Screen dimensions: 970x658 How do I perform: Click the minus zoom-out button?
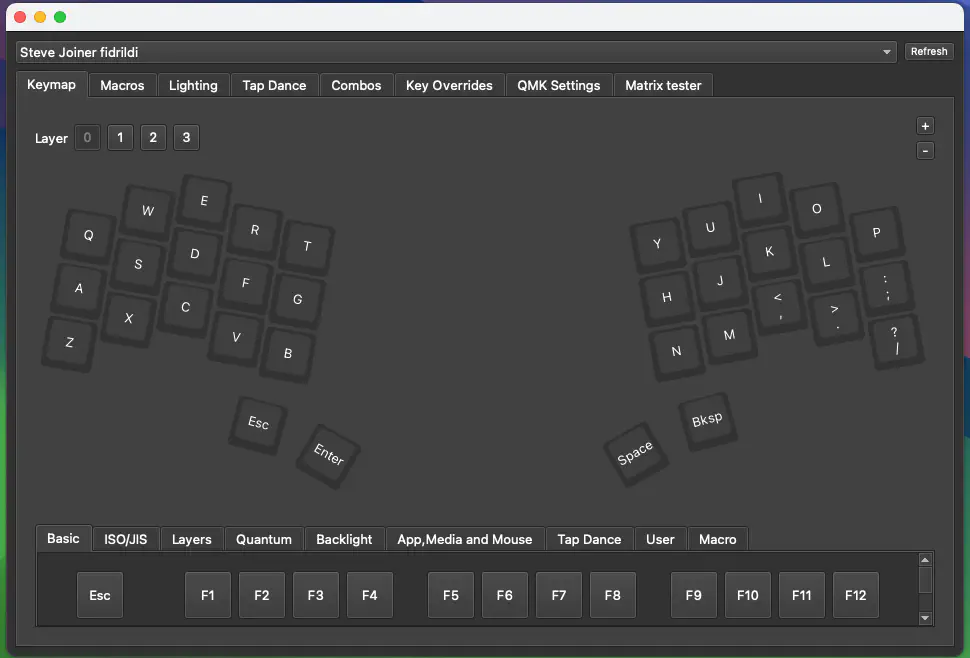tap(925, 151)
